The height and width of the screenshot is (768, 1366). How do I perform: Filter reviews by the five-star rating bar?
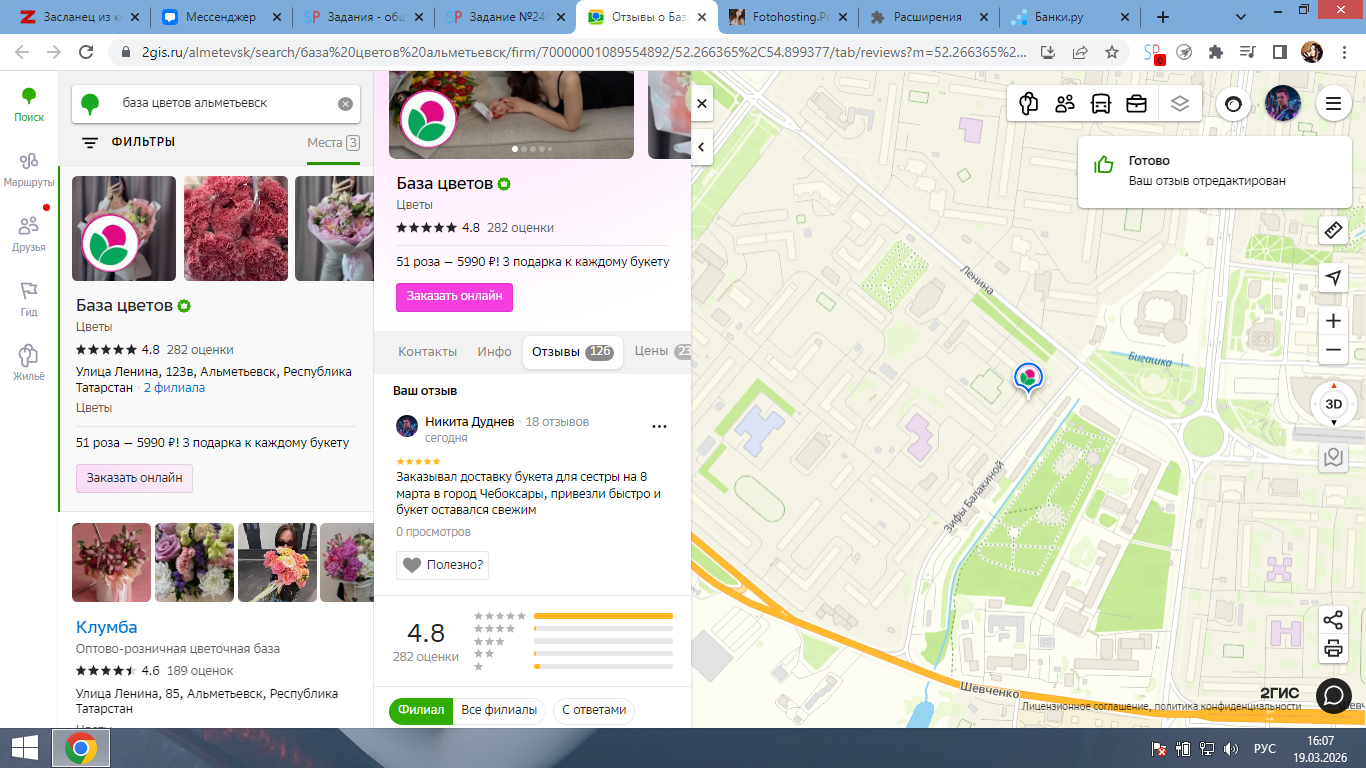(x=604, y=616)
